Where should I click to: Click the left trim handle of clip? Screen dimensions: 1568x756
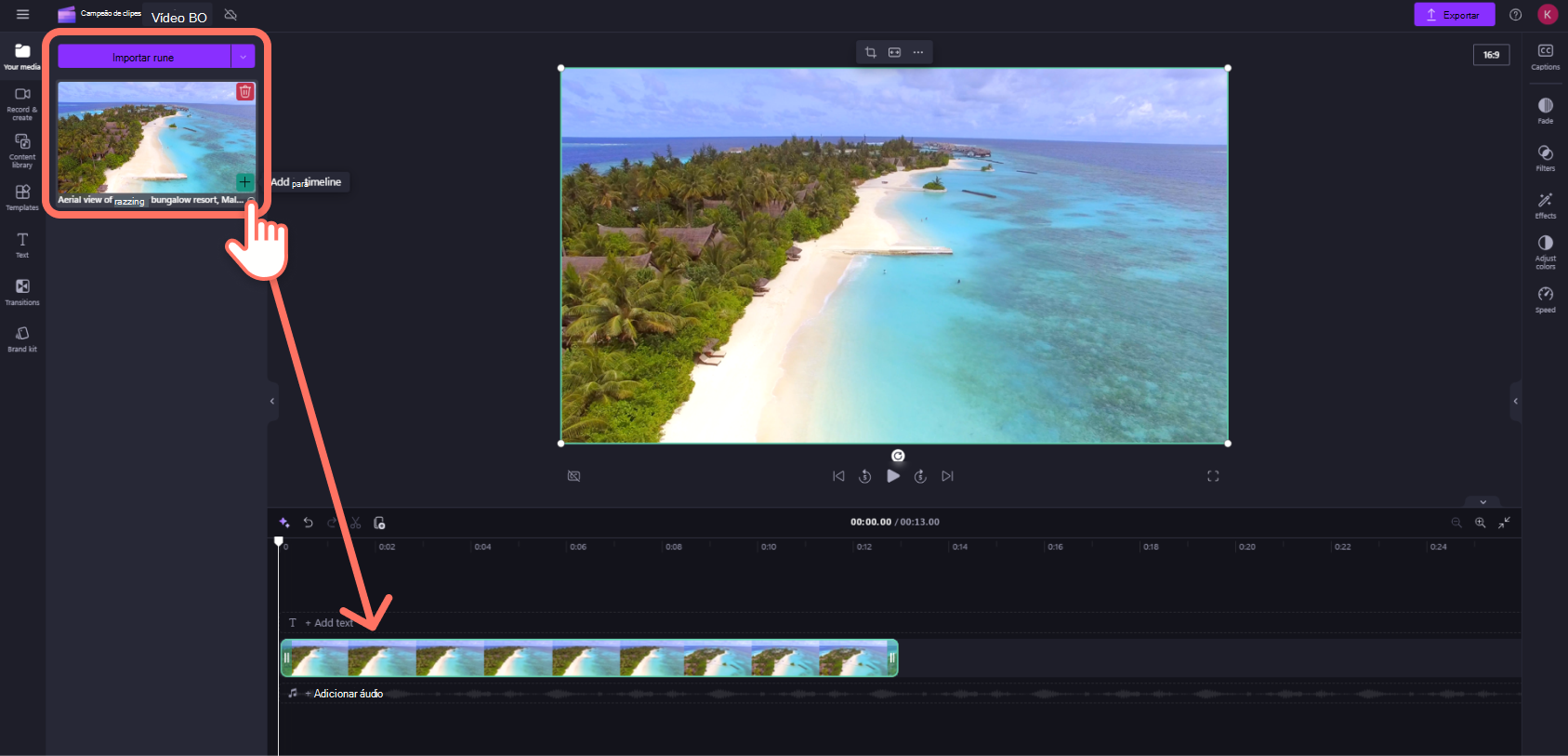pyautogui.click(x=286, y=658)
